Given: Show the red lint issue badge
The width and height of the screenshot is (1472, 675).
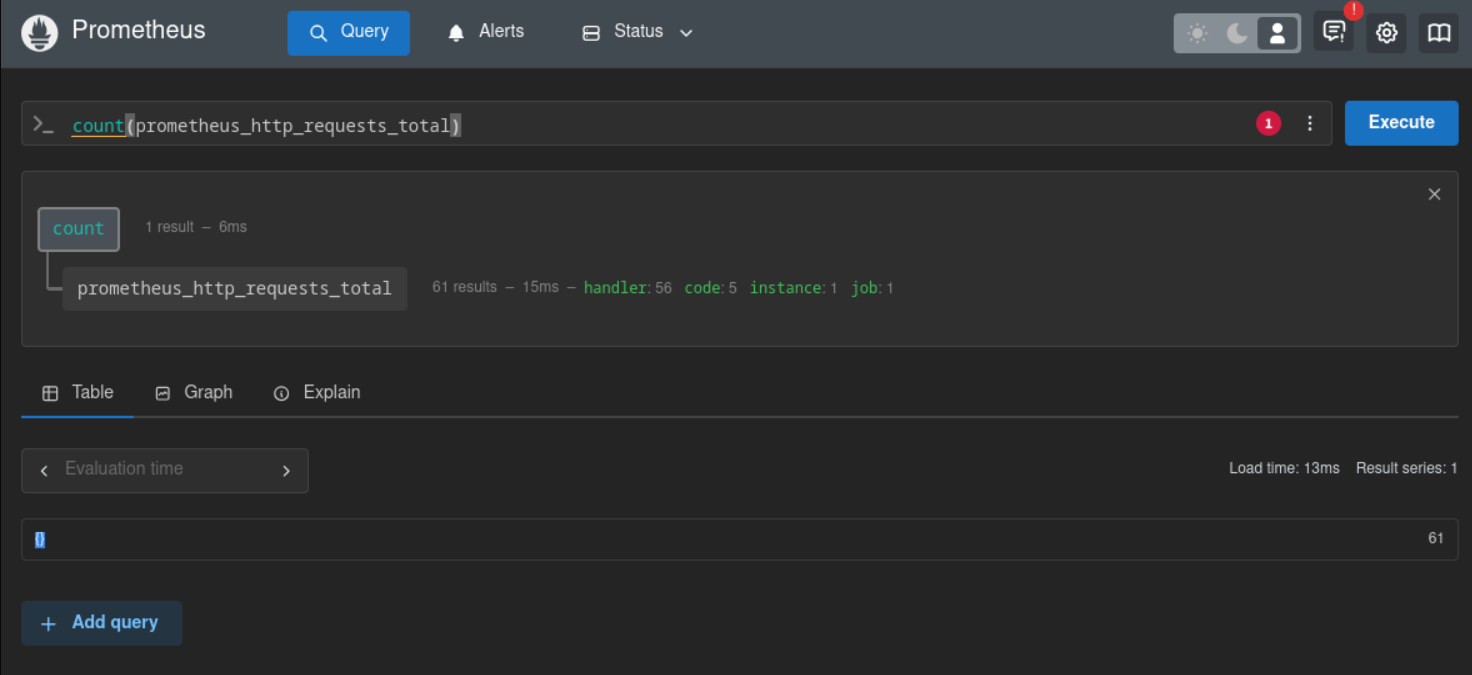Looking at the screenshot, I should [1269, 124].
